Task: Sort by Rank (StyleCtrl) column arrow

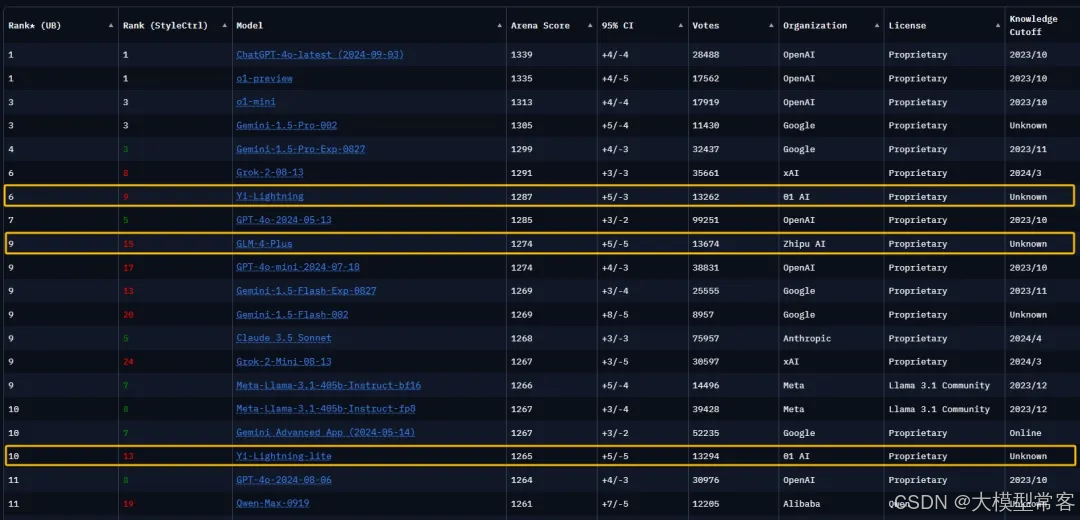Action: 225,25
